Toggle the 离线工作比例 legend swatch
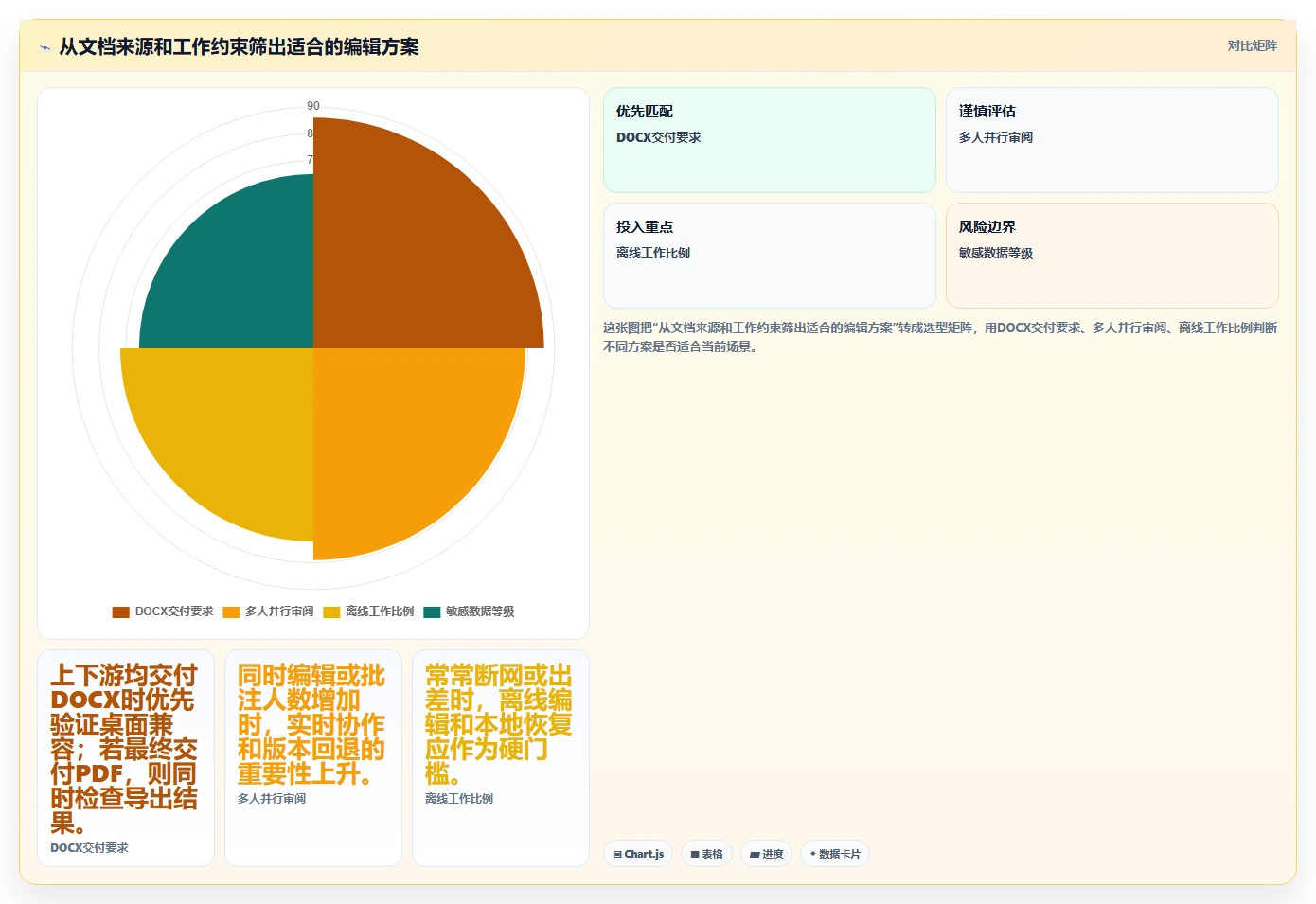 tap(331, 612)
